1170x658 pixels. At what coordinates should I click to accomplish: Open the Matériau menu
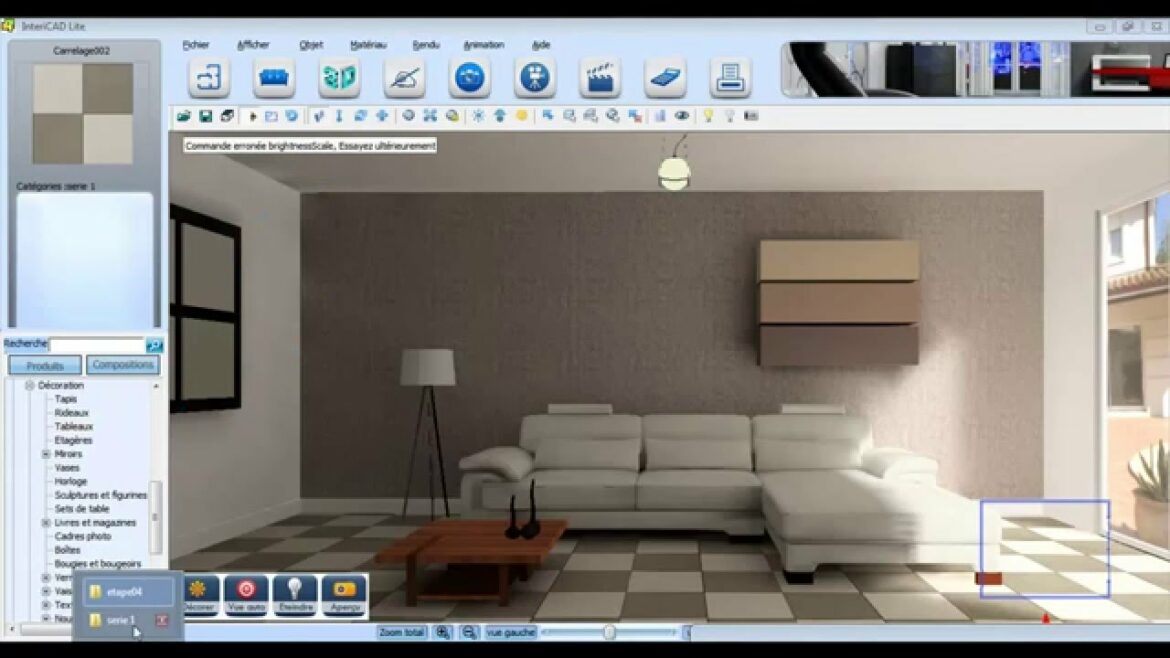tap(370, 44)
